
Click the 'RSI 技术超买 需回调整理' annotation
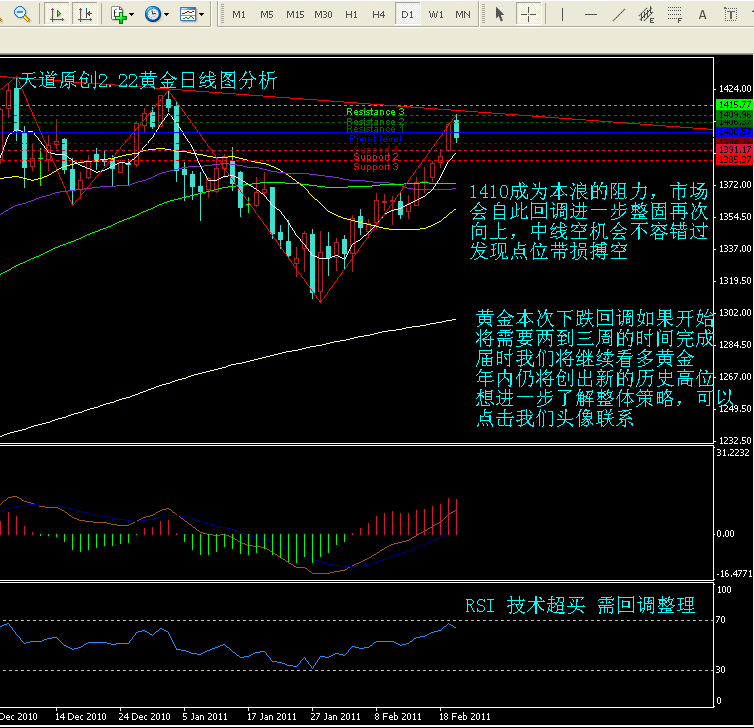[580, 605]
